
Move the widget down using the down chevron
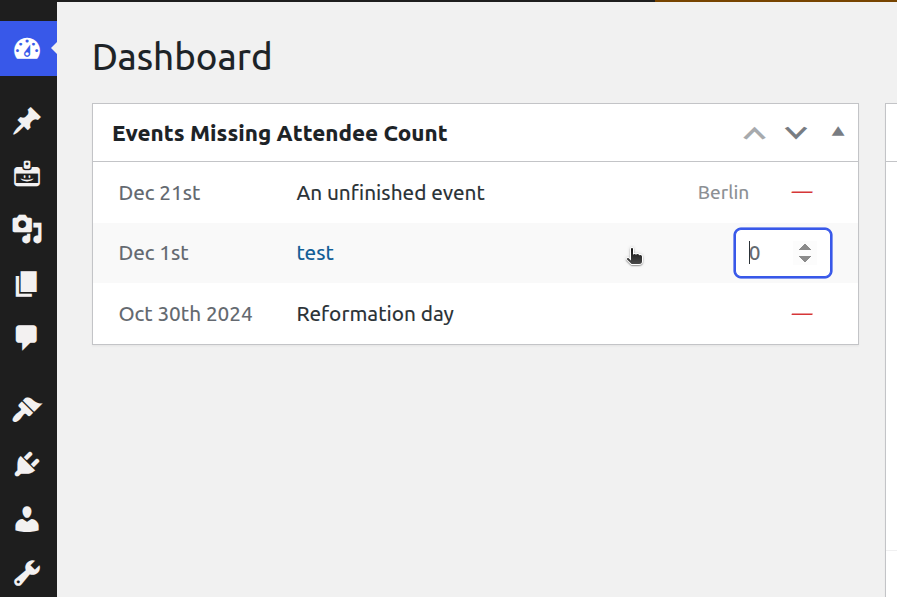(795, 132)
